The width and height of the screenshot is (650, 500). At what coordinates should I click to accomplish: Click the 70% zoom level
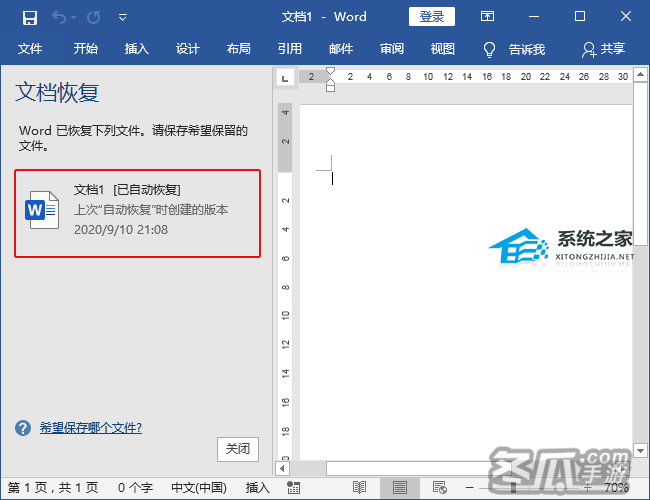tap(616, 488)
